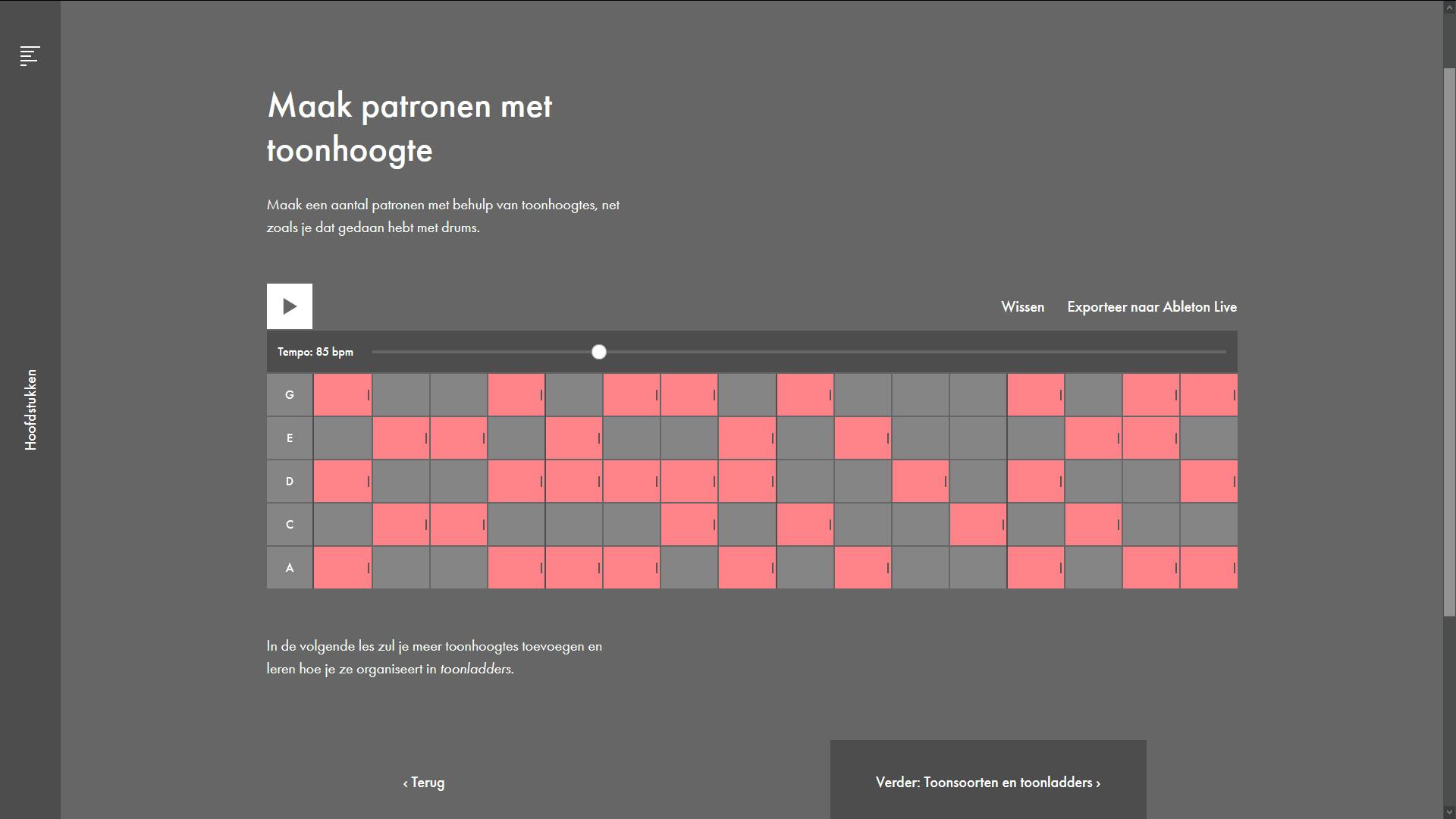
Task: Click the G note label
Action: tap(290, 395)
